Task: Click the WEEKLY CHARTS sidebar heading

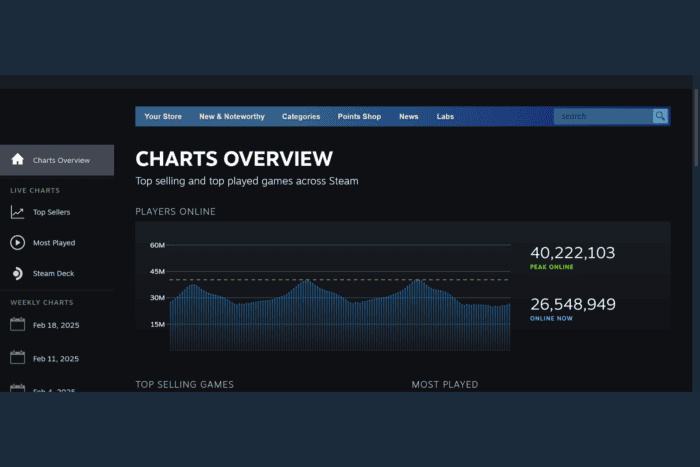Action: click(x=42, y=302)
